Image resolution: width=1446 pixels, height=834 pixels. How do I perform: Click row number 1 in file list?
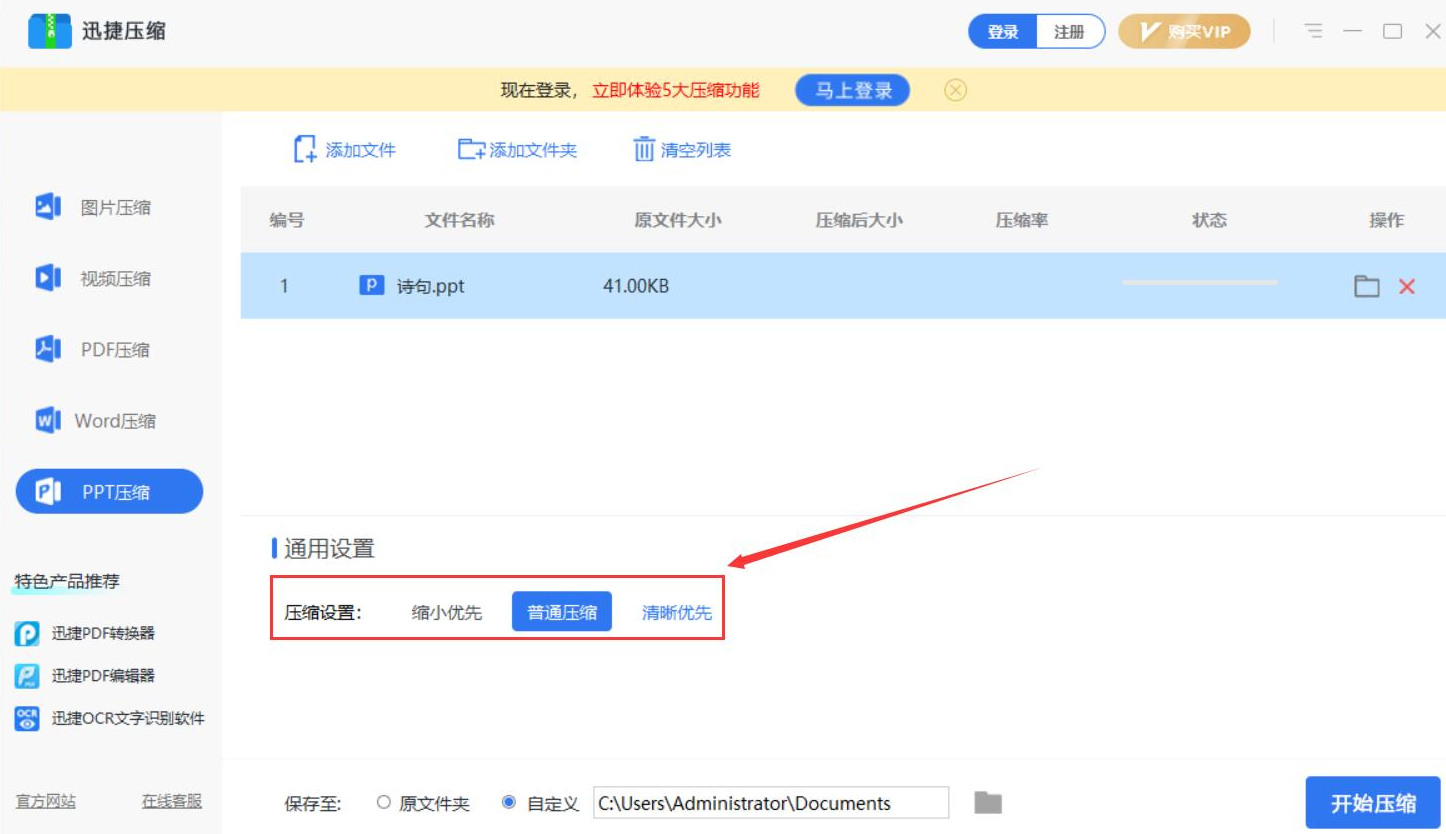284,287
